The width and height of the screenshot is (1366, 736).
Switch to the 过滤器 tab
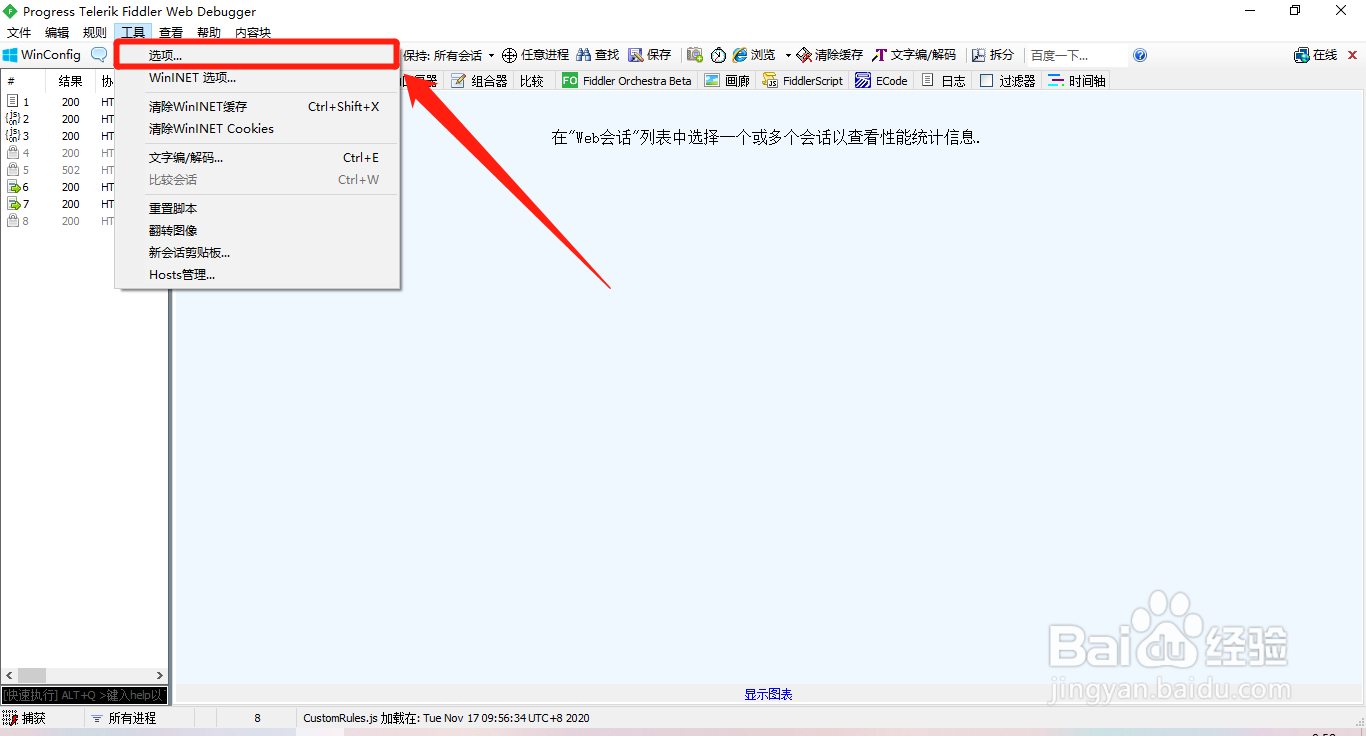1007,81
